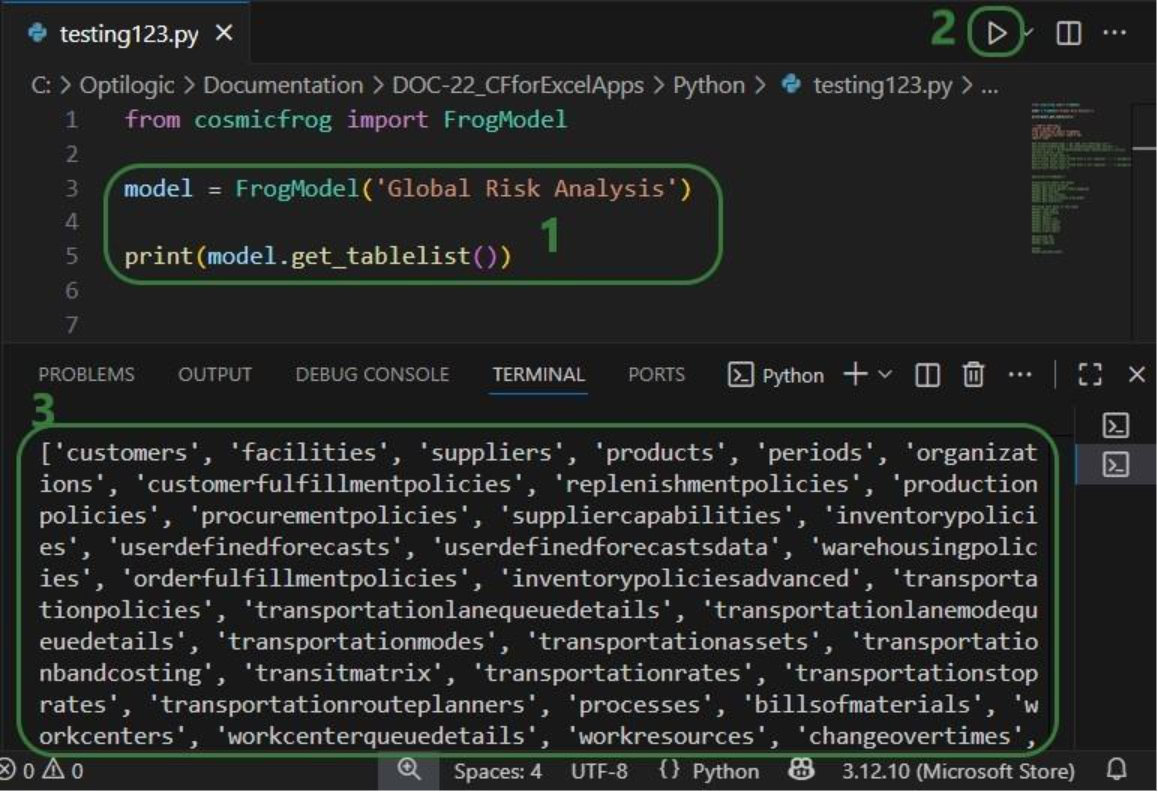This screenshot has height=792, width=1158.
Task: Click 'get_tablelist' in line 5
Action: click(380, 256)
